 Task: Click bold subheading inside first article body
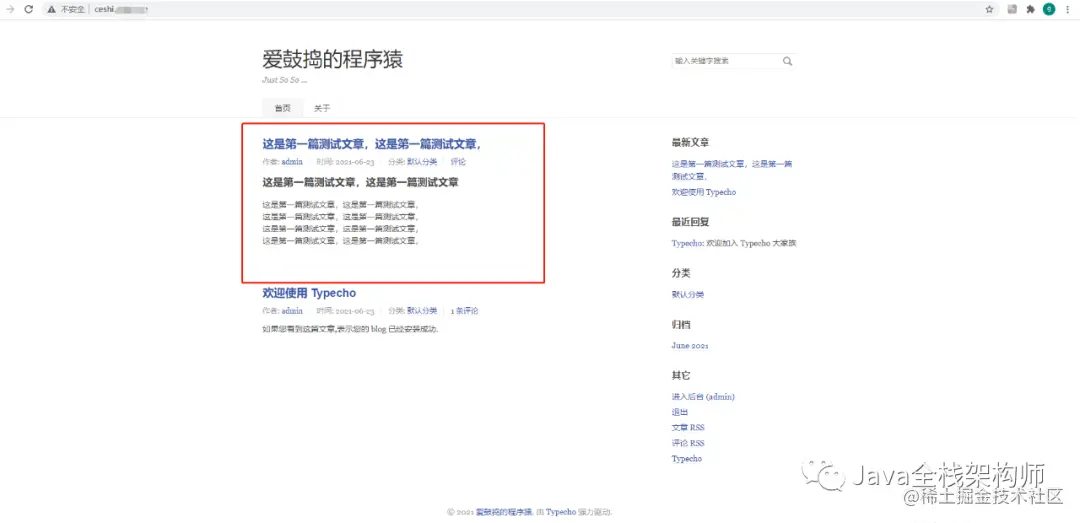(360, 183)
